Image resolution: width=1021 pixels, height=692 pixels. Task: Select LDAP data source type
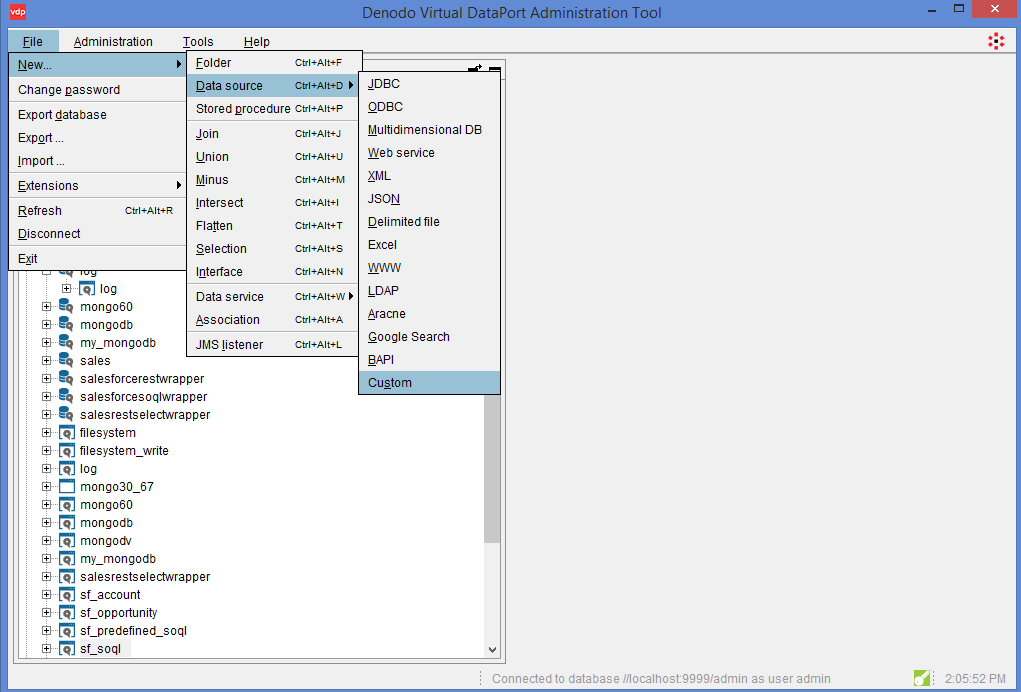pyautogui.click(x=429, y=291)
